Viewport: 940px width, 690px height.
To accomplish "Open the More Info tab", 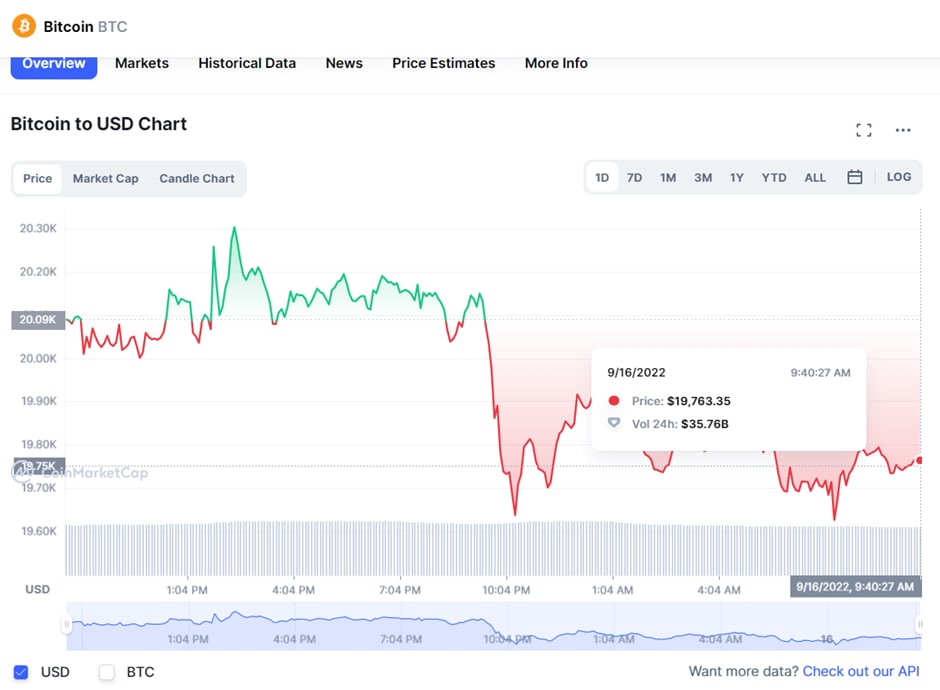I will (x=556, y=64).
